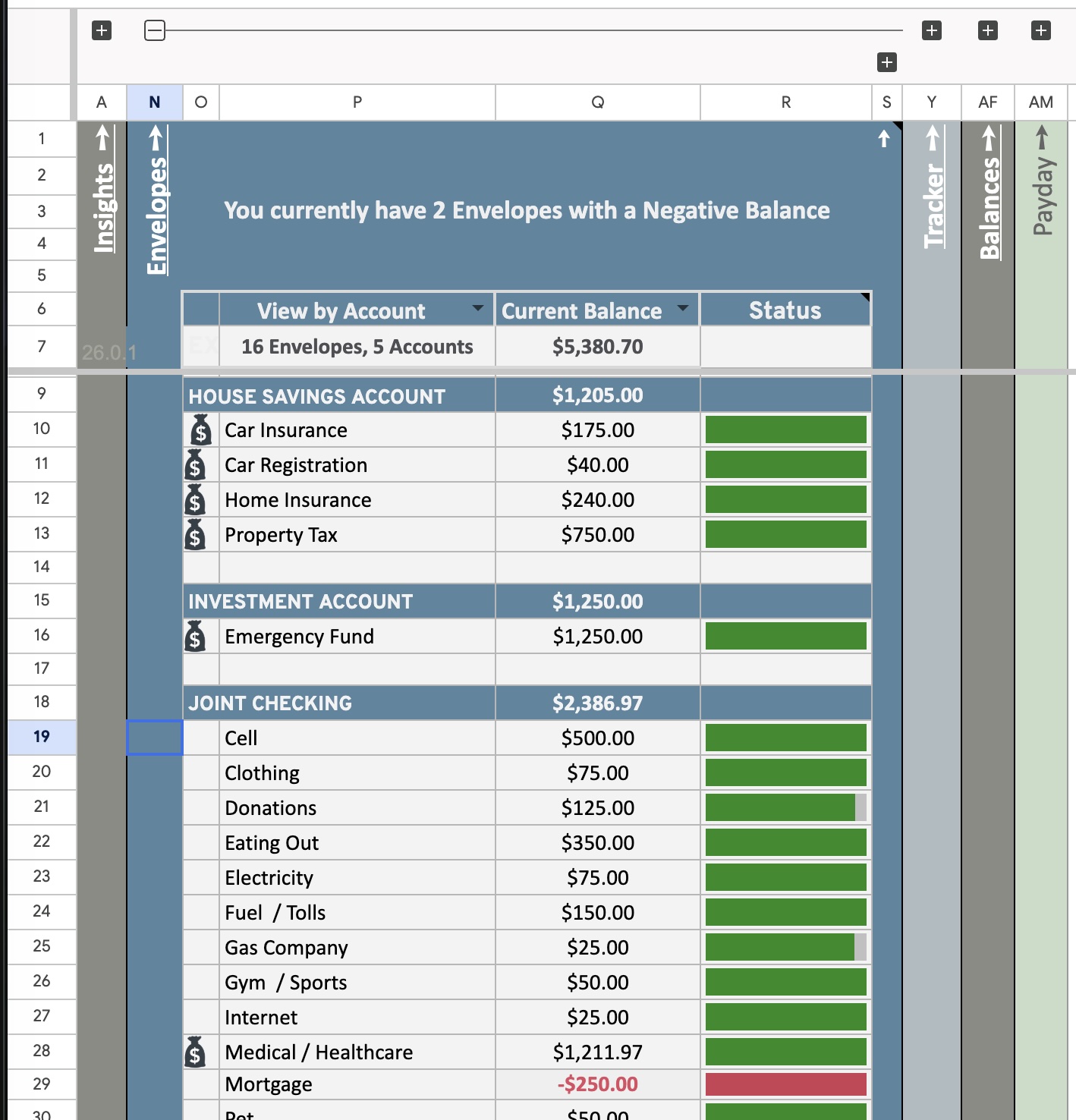Click the $1,211.97 Medical balance cell
Screen dimensions: 1076x1120
[x=598, y=1052]
